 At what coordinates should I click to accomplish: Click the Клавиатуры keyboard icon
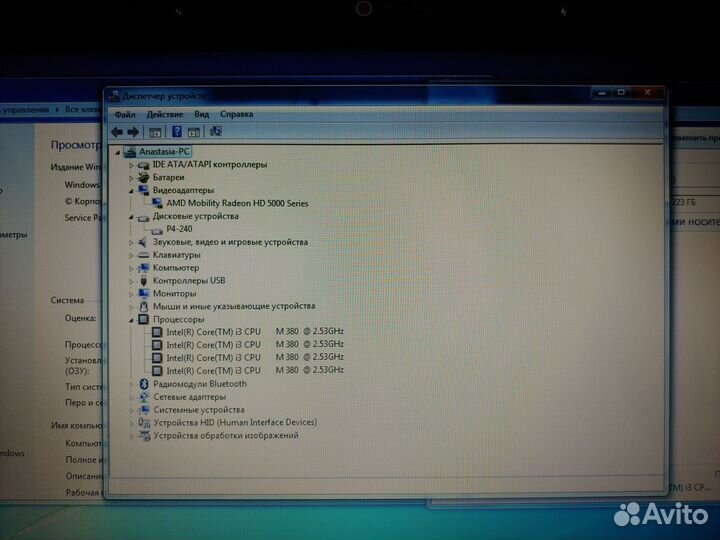pyautogui.click(x=144, y=255)
